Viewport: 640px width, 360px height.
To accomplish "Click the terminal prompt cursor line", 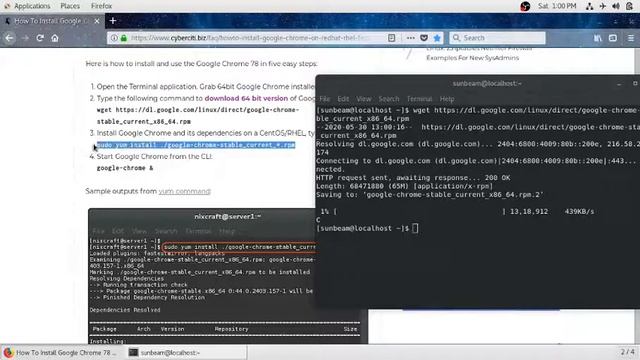I will point(367,228).
